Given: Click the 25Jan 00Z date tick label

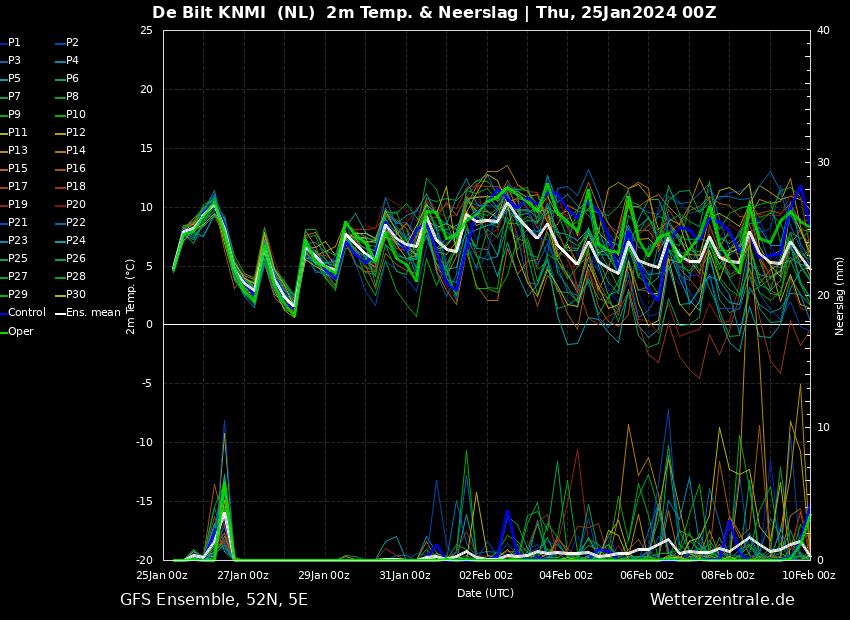Looking at the screenshot, I should click(162, 575).
